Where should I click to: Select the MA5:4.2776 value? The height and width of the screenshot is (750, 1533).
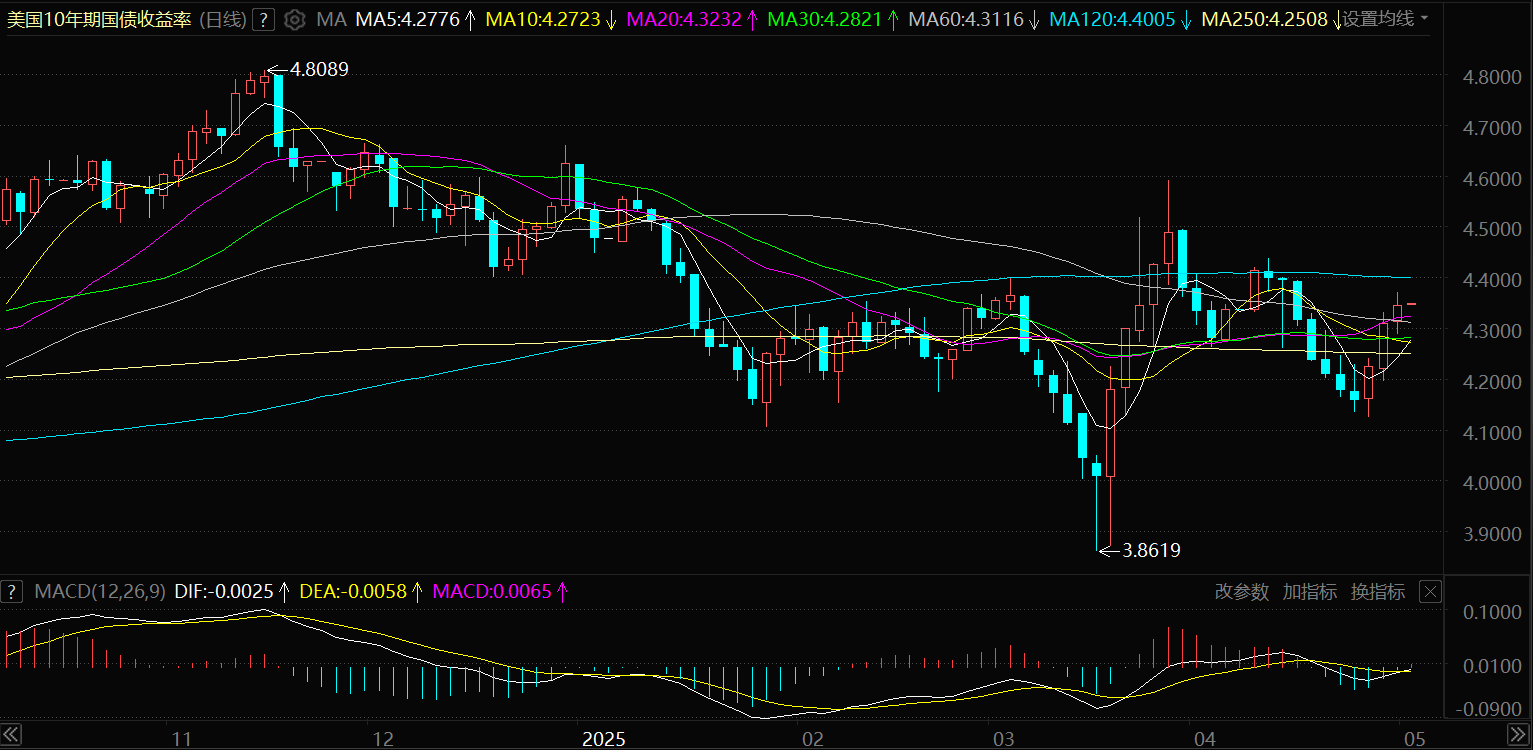[409, 19]
